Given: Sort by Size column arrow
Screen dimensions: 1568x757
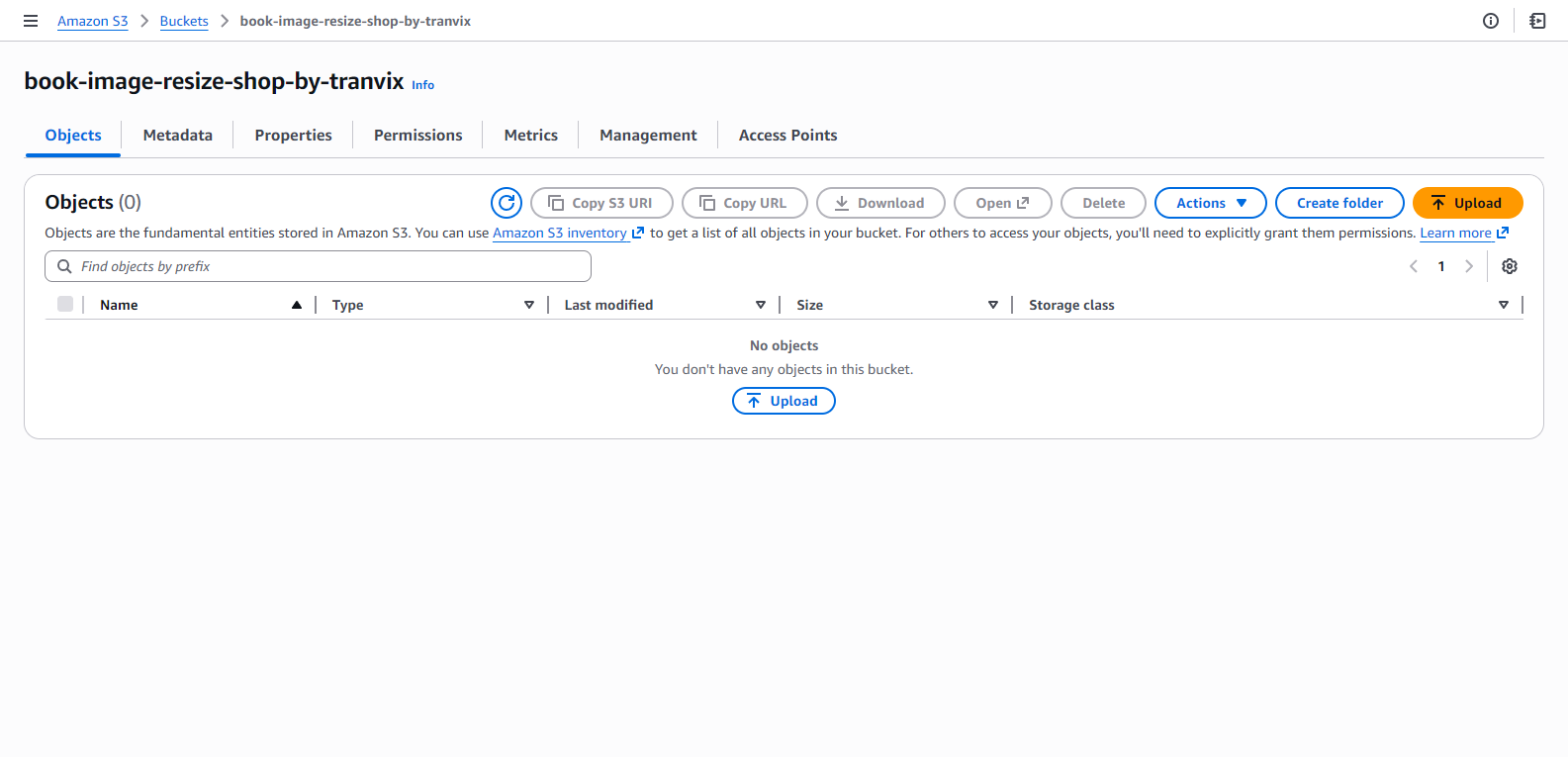Looking at the screenshot, I should [993, 305].
